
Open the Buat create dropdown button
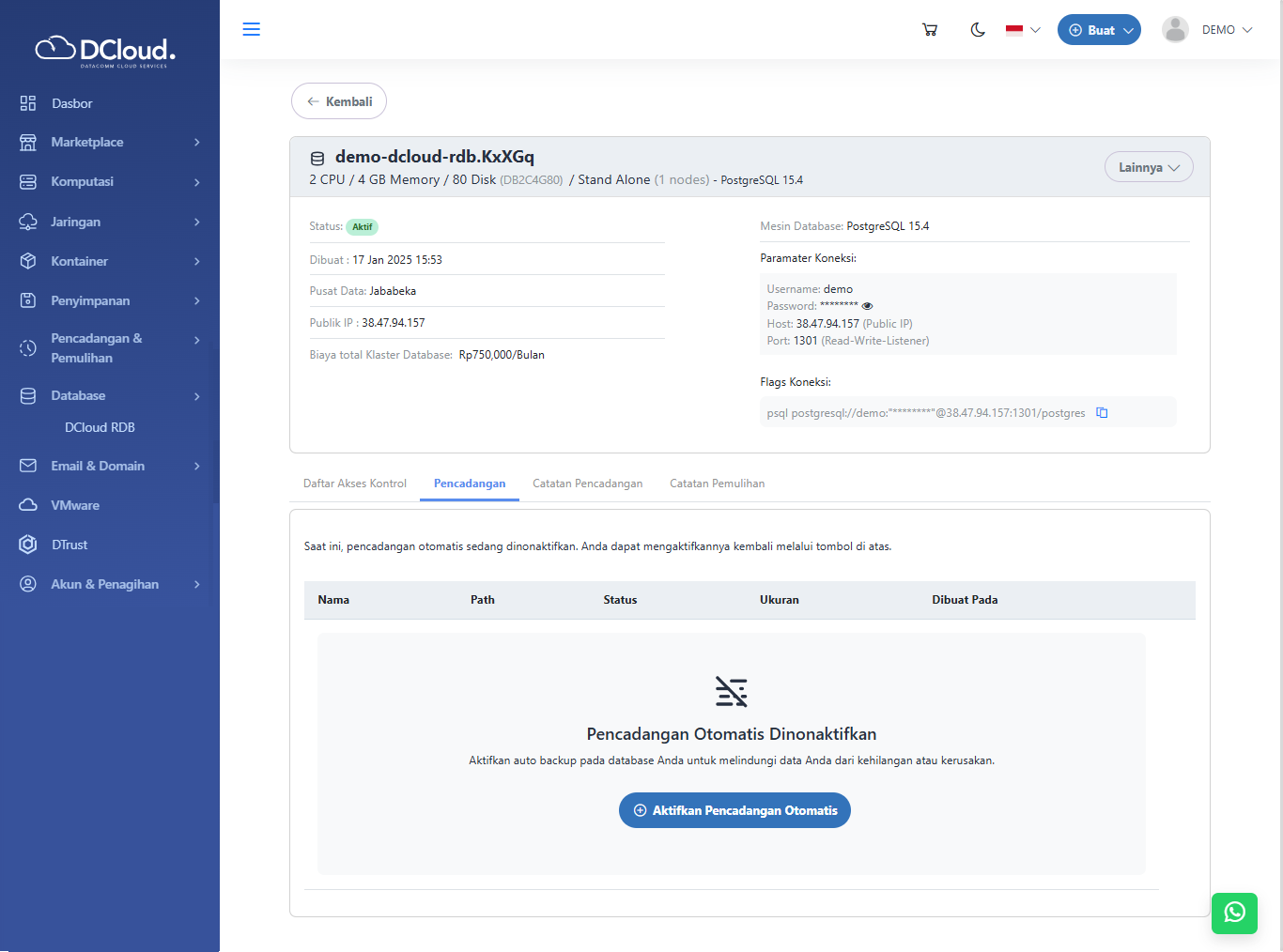coord(1099,30)
